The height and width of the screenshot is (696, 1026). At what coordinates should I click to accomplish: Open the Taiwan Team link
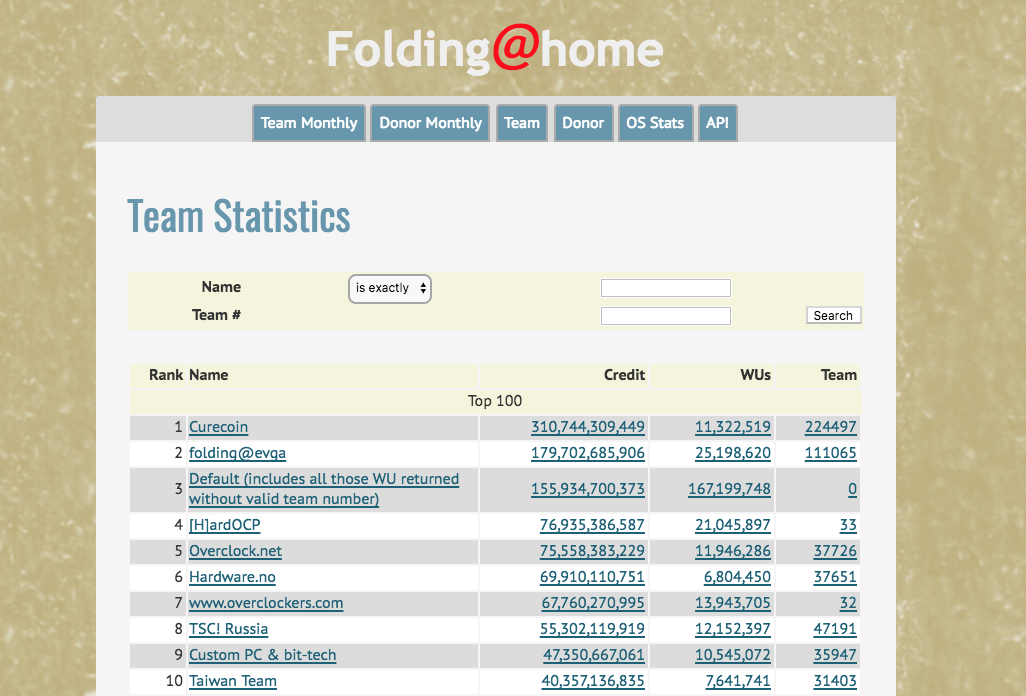click(233, 682)
